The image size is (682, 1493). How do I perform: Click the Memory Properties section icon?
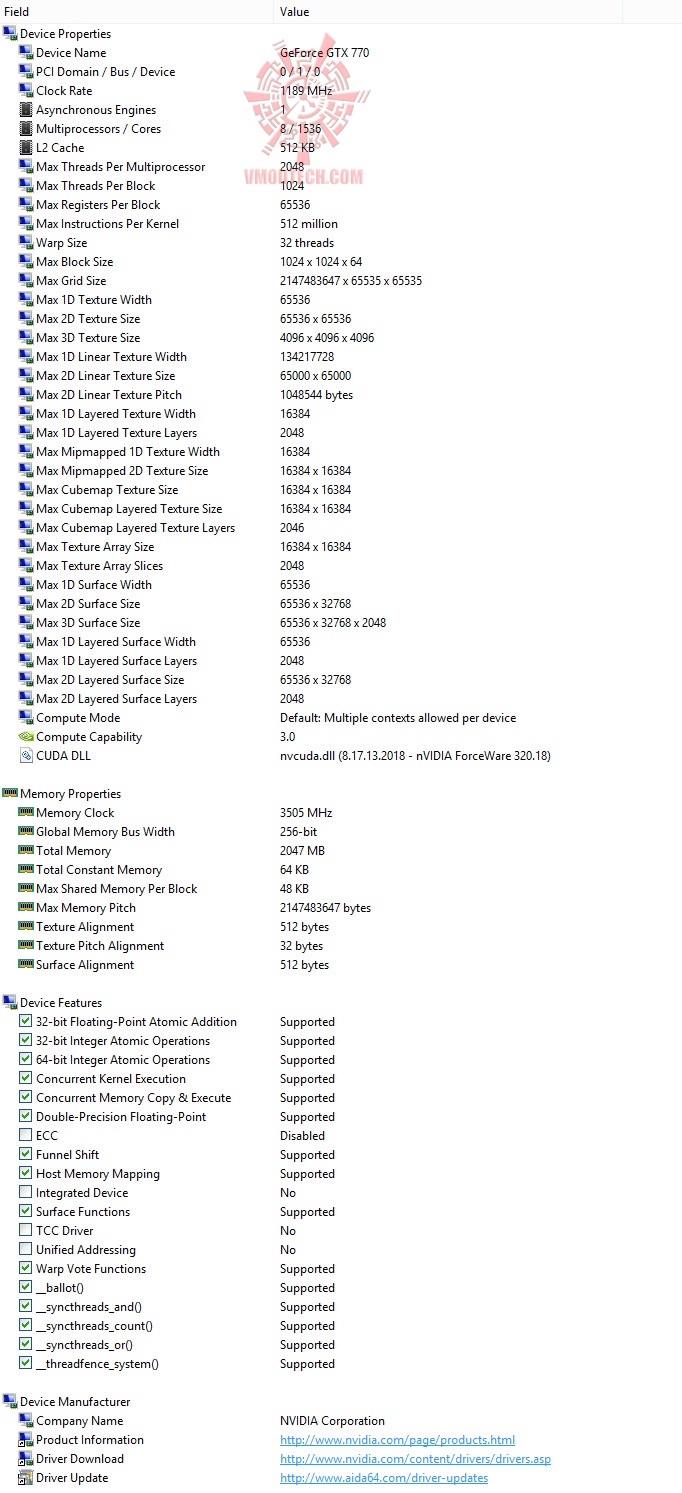pos(10,794)
